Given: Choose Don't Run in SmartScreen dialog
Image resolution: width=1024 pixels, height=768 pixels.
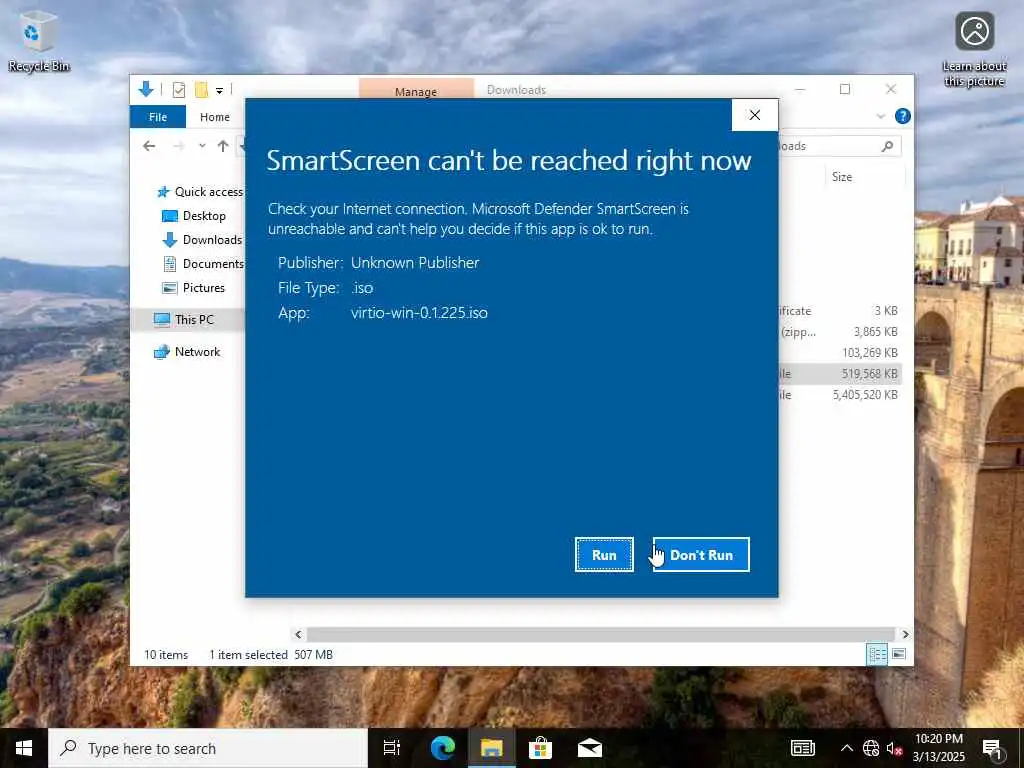Looking at the screenshot, I should [x=701, y=554].
